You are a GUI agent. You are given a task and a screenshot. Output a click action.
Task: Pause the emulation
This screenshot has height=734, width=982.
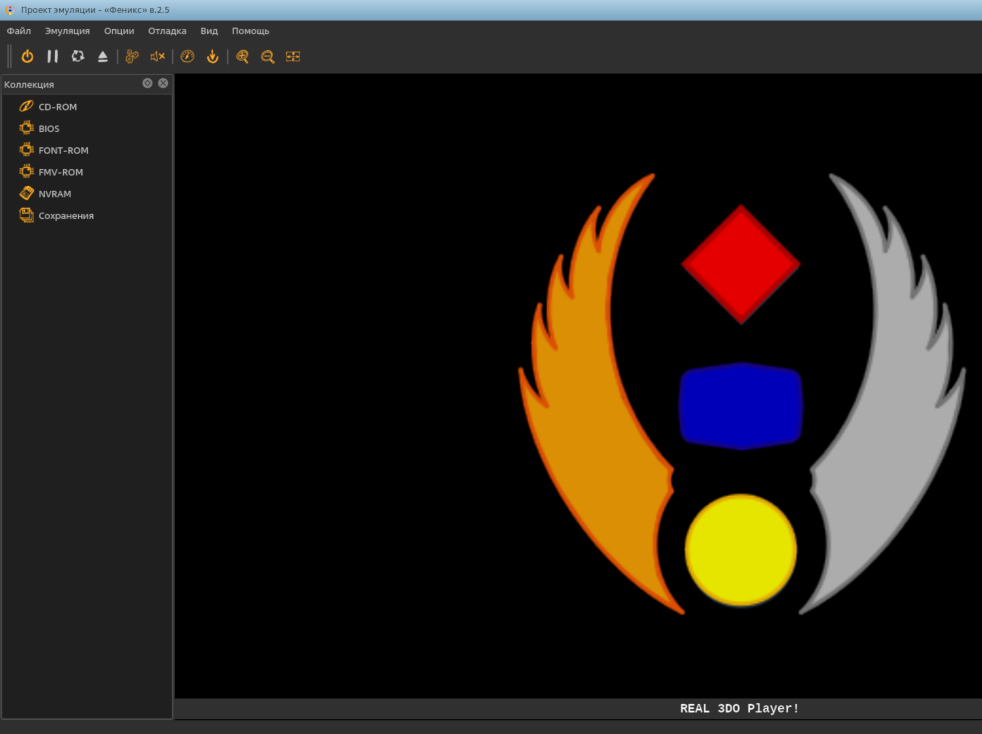click(x=53, y=56)
